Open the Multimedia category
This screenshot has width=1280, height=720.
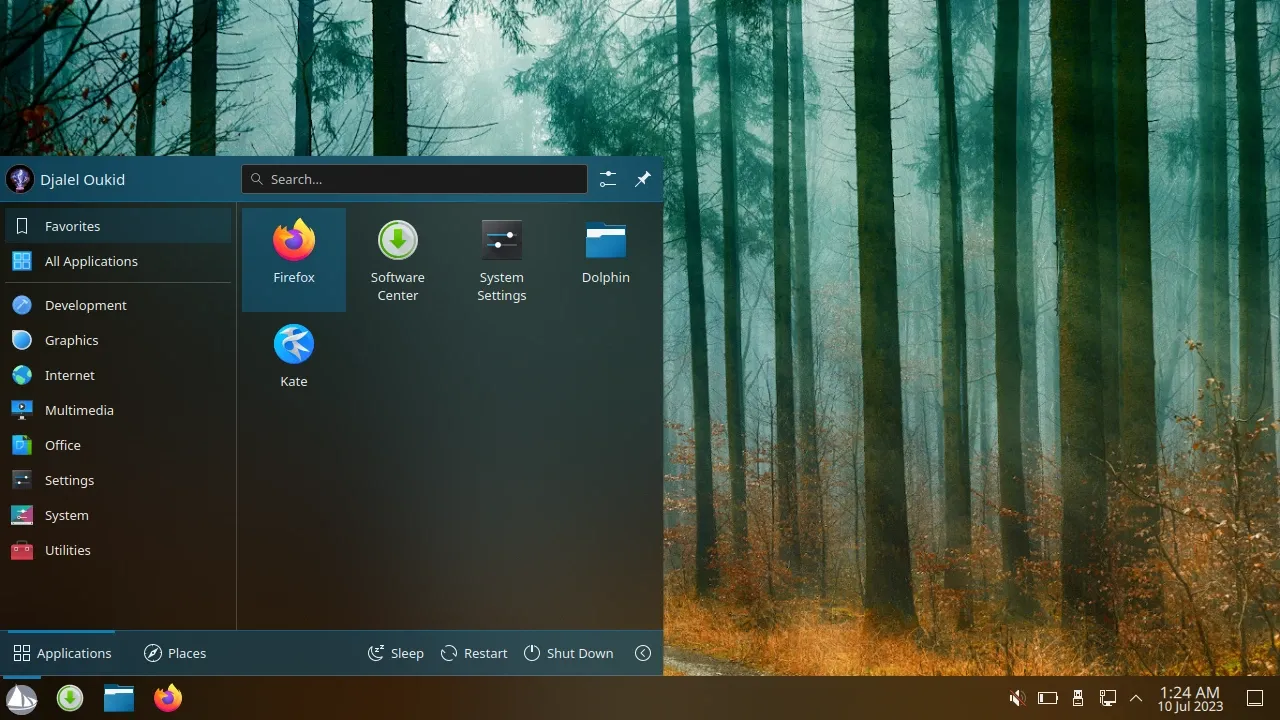click(118, 410)
